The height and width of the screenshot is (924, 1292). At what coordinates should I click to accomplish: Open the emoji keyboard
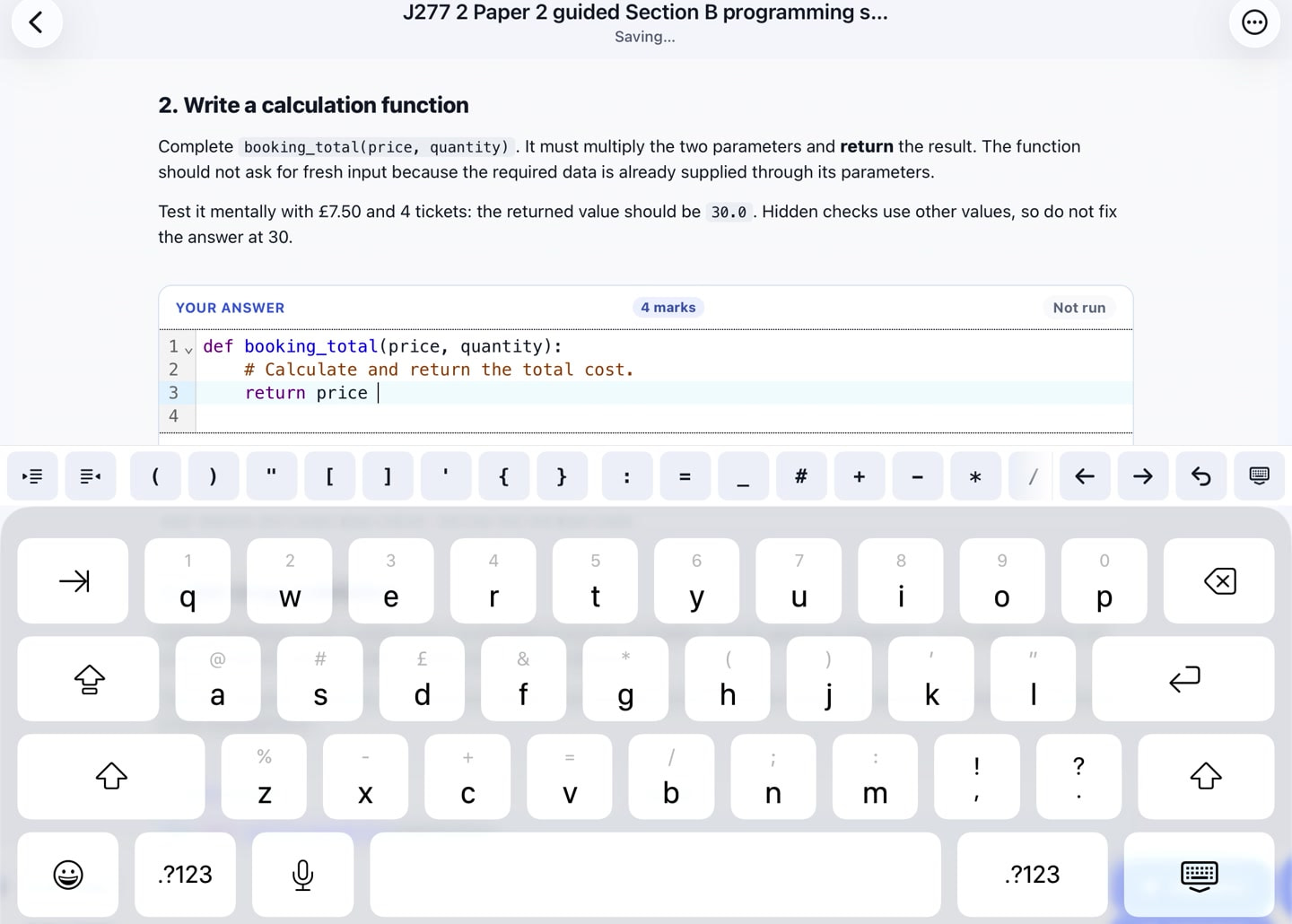(x=68, y=875)
